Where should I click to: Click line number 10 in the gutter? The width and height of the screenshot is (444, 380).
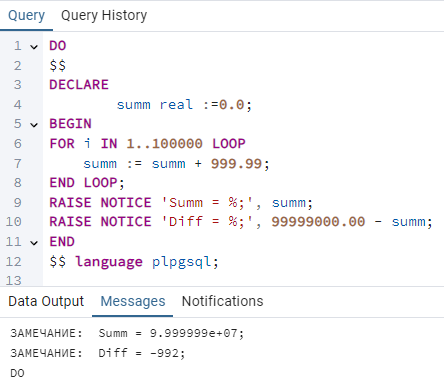tap(13, 222)
